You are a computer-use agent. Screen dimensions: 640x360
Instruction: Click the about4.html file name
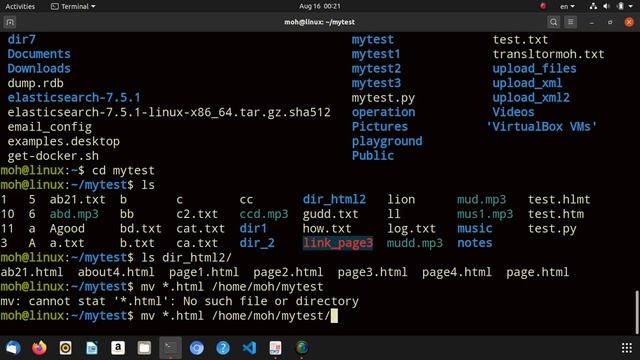pos(116,272)
